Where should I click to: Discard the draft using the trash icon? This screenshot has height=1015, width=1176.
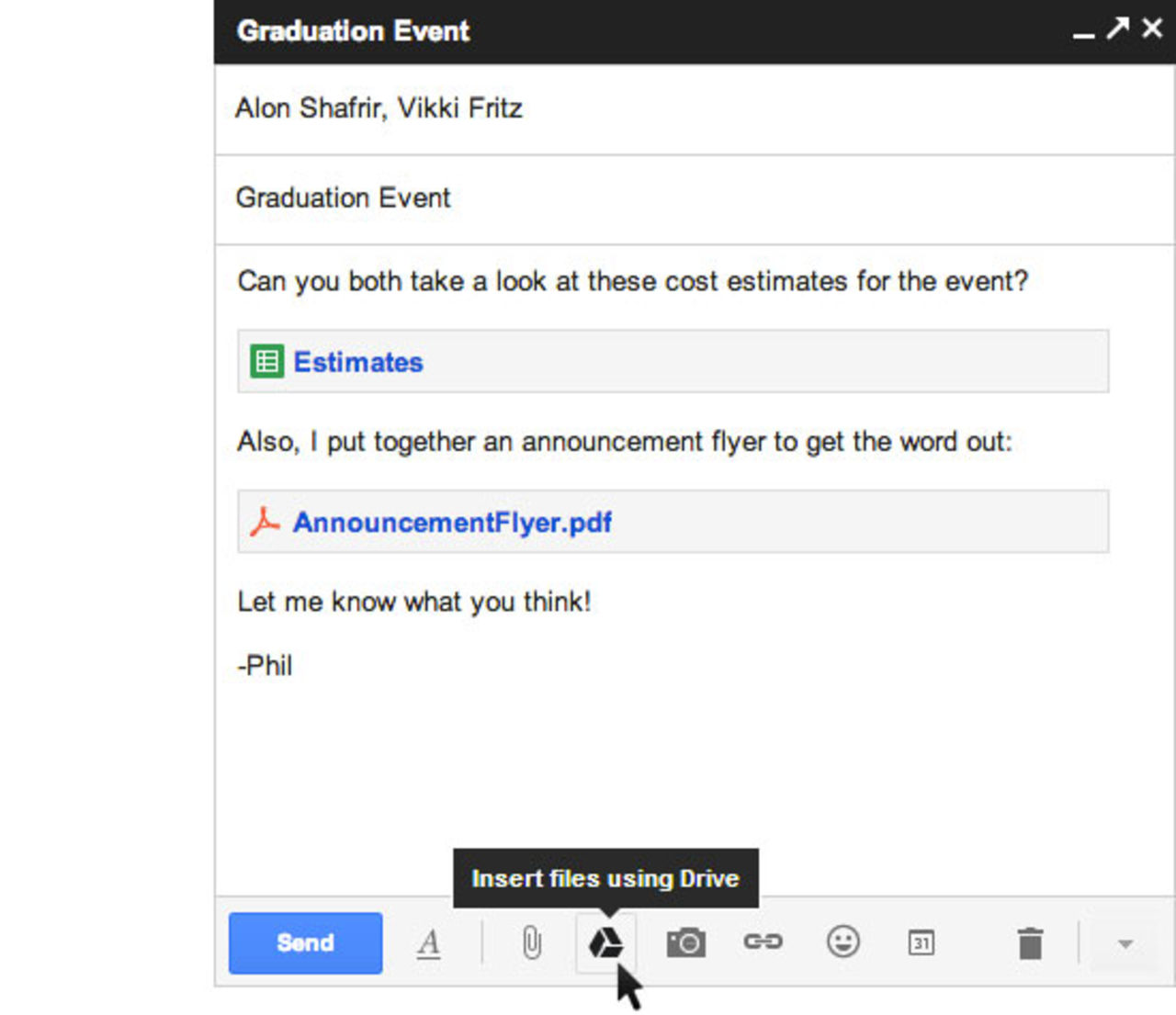coord(1029,942)
